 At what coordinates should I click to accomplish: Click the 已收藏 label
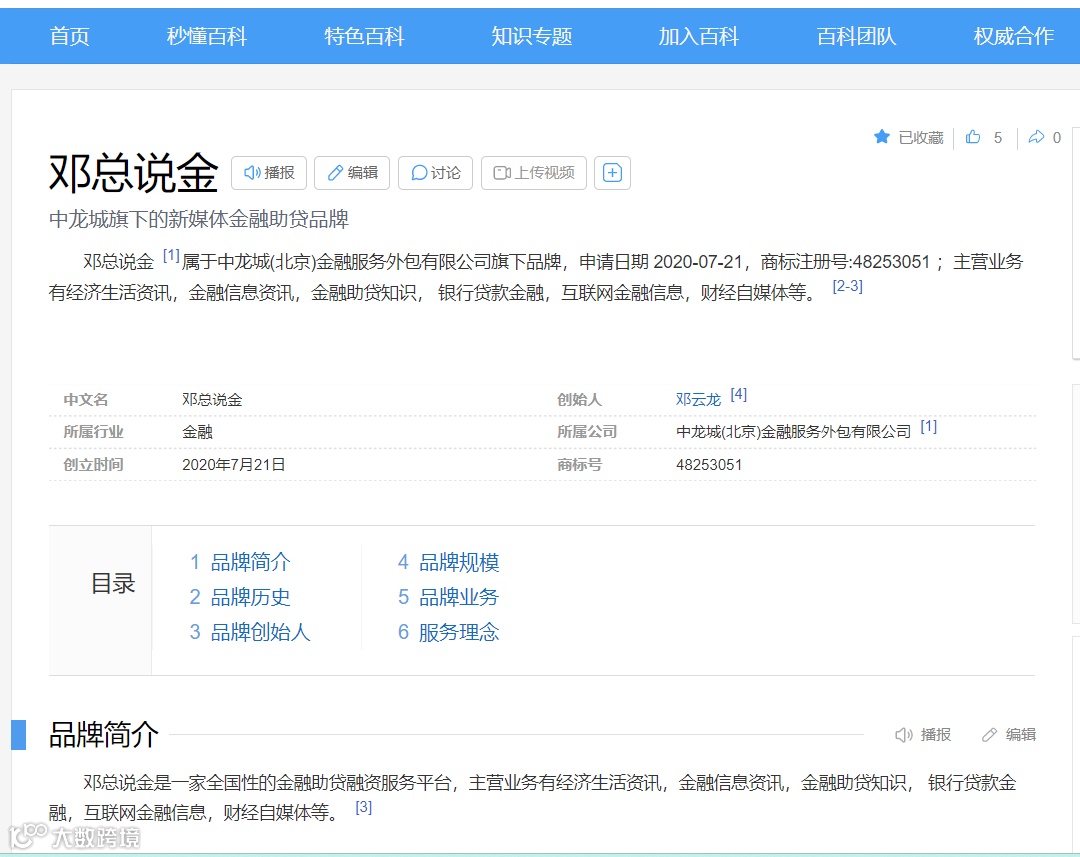pos(921,138)
